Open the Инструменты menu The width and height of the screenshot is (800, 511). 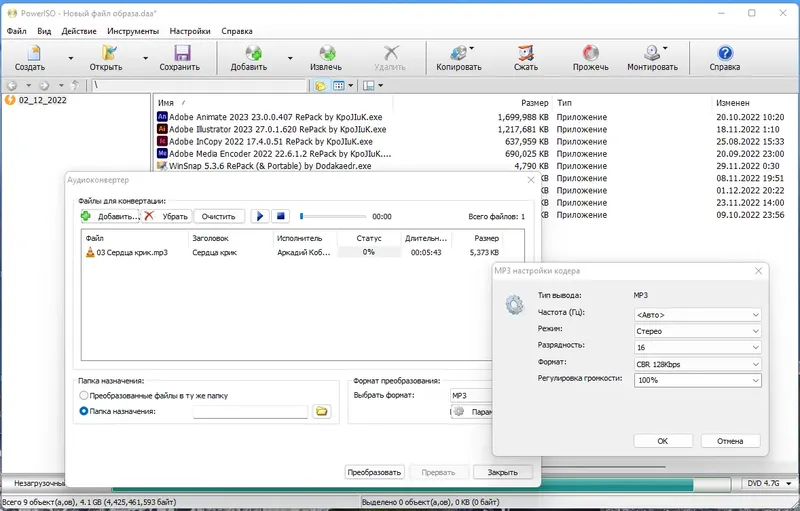pos(133,31)
